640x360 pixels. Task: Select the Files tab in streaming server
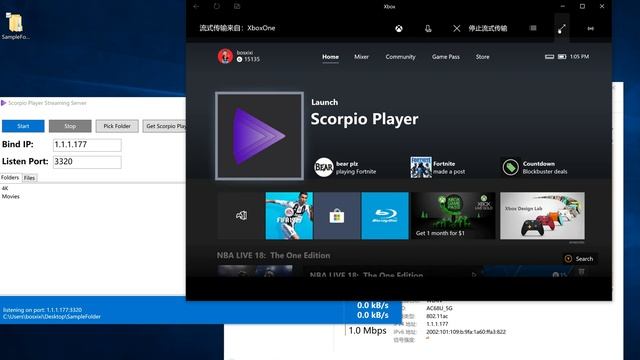coord(29,178)
